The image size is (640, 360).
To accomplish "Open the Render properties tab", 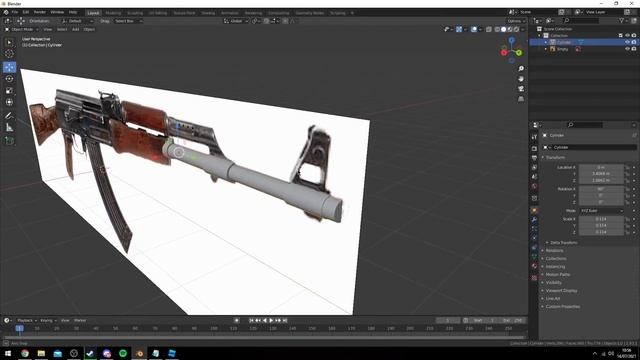I will point(534,148).
